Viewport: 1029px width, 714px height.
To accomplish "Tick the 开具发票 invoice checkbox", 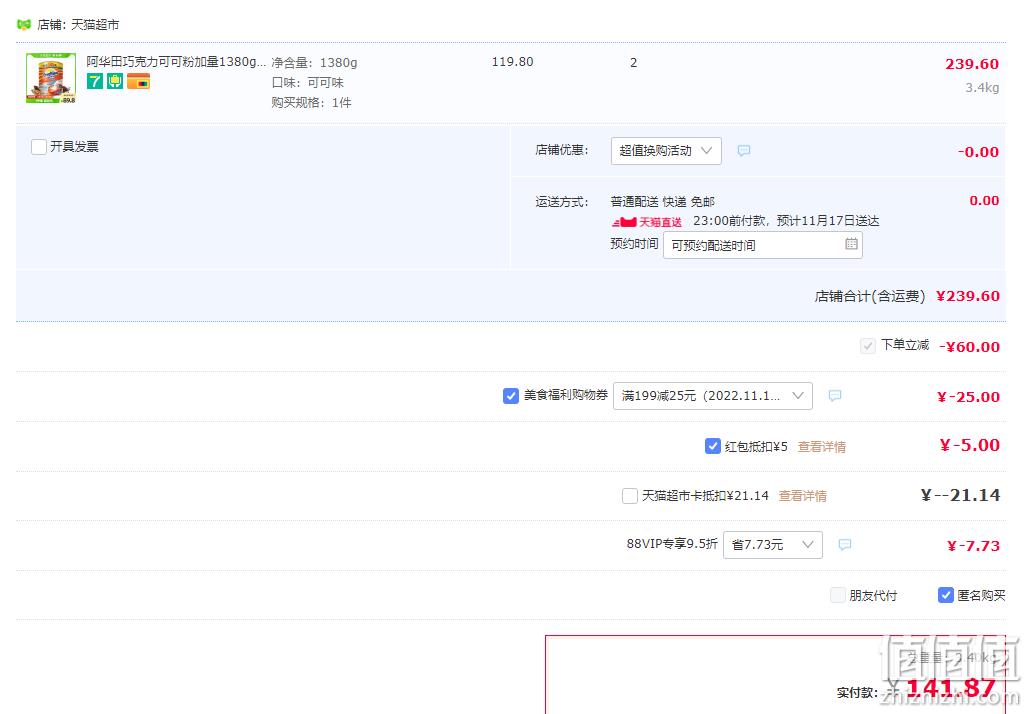I will coord(39,147).
